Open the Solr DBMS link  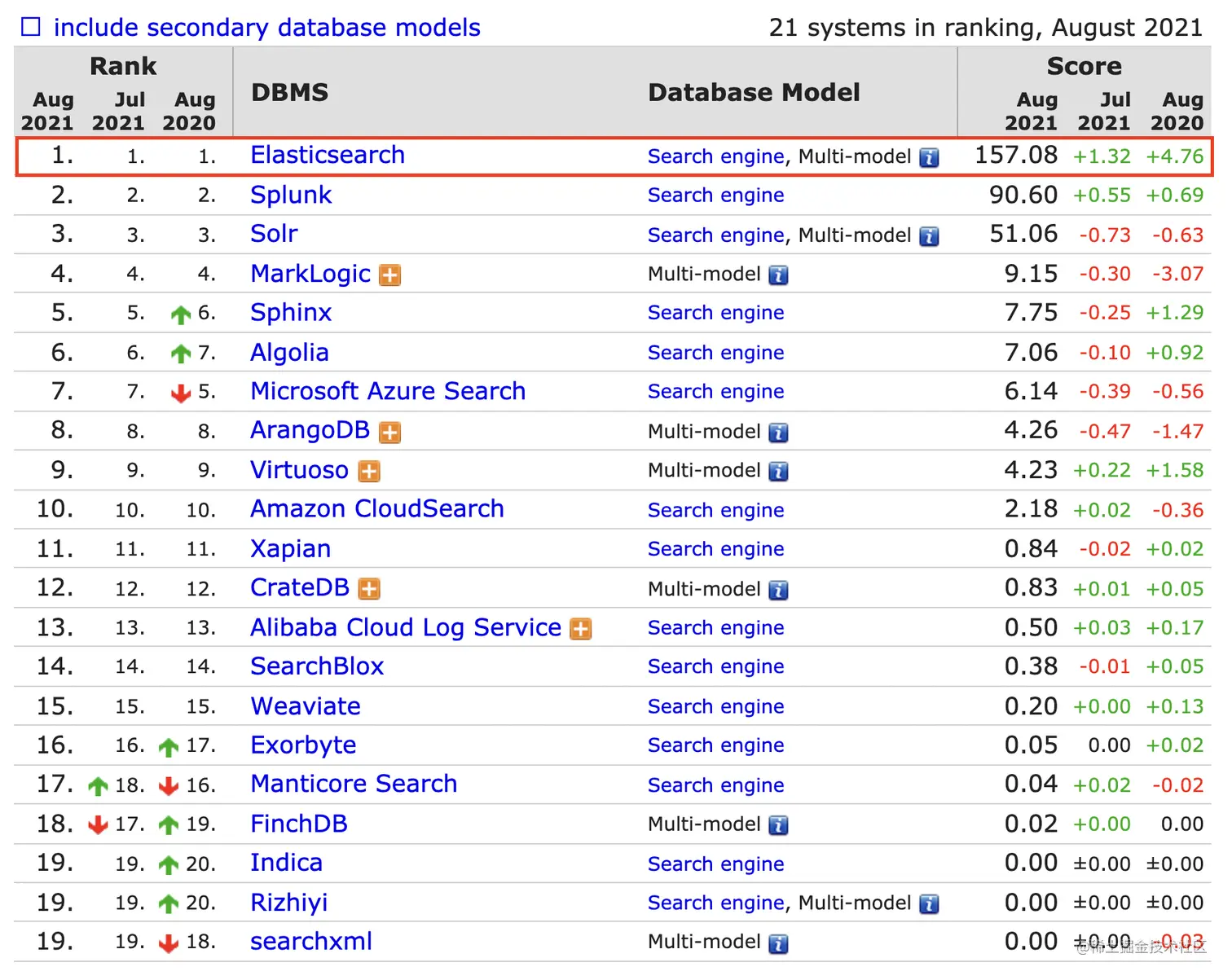click(274, 234)
